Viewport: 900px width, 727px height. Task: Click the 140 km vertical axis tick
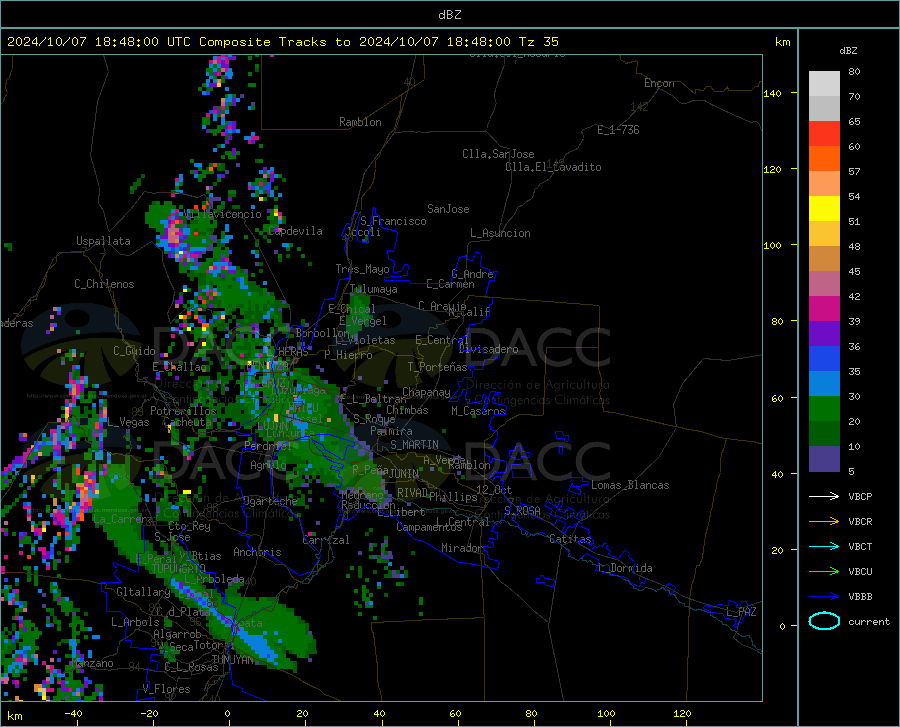(x=773, y=93)
